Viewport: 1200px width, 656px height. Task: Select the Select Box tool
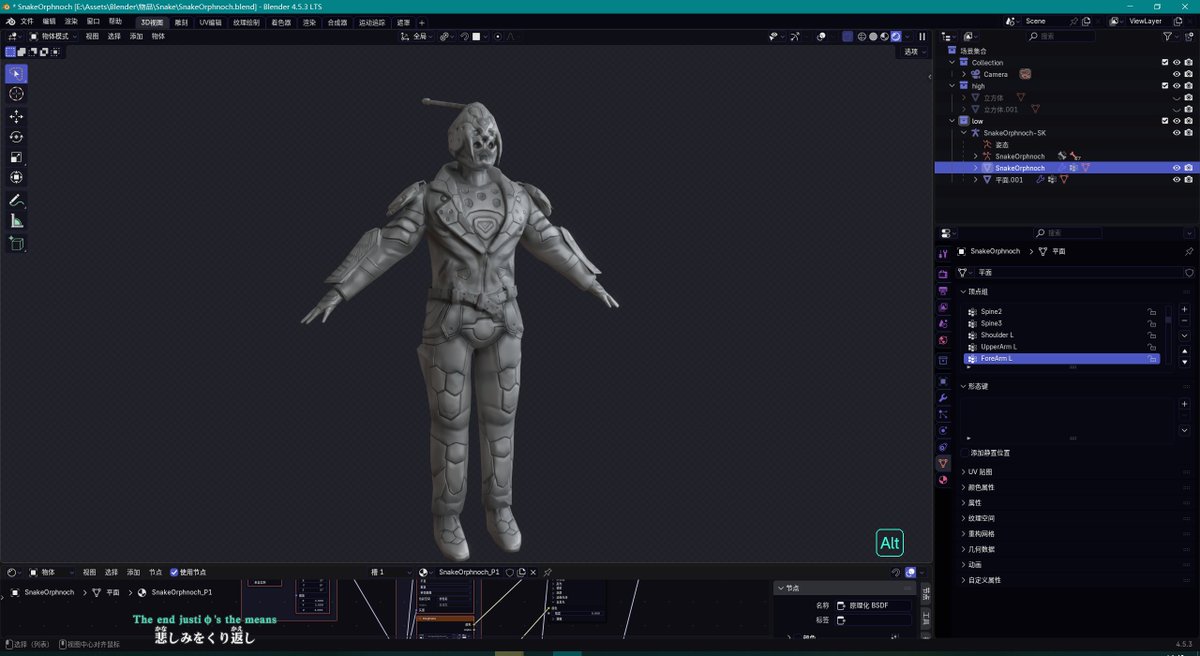16,73
